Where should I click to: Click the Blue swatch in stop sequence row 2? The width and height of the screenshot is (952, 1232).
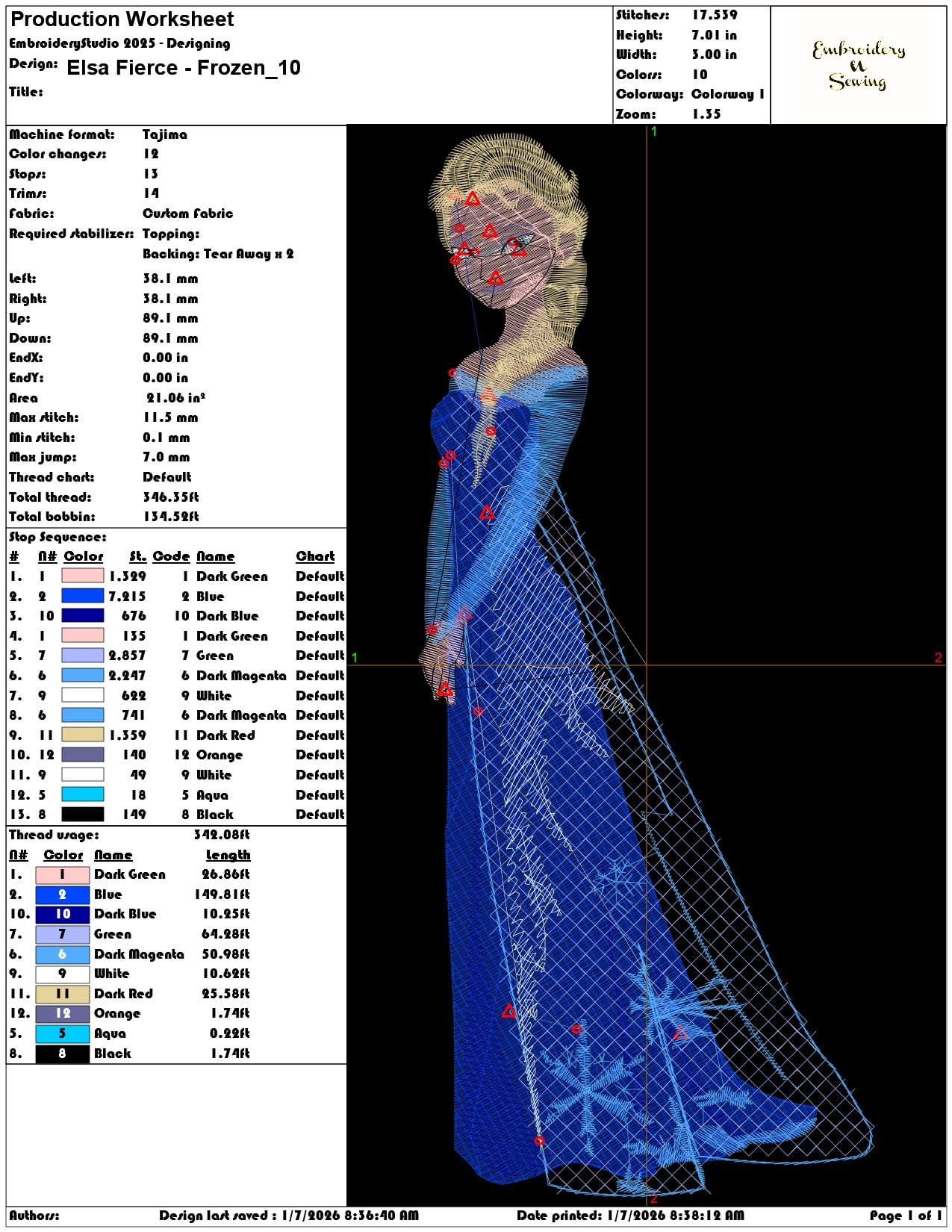click(x=82, y=596)
